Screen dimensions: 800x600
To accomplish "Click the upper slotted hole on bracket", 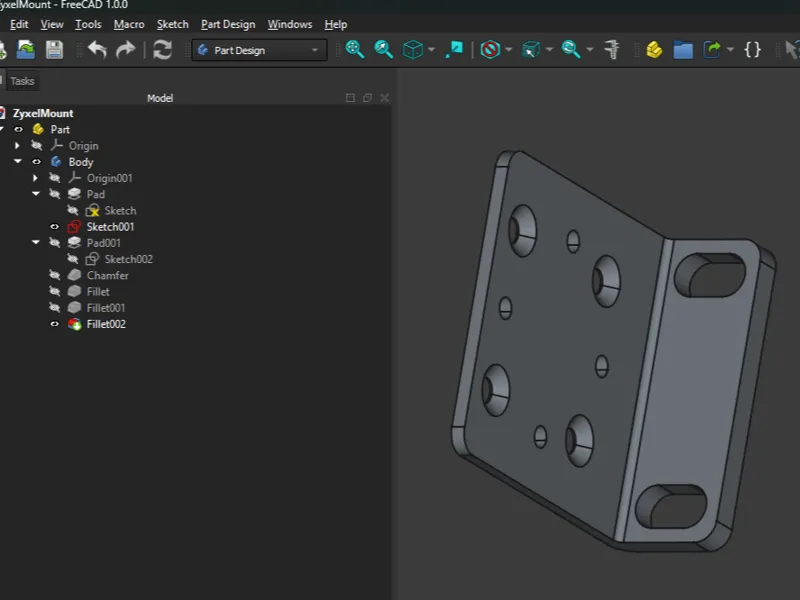I will point(710,276).
